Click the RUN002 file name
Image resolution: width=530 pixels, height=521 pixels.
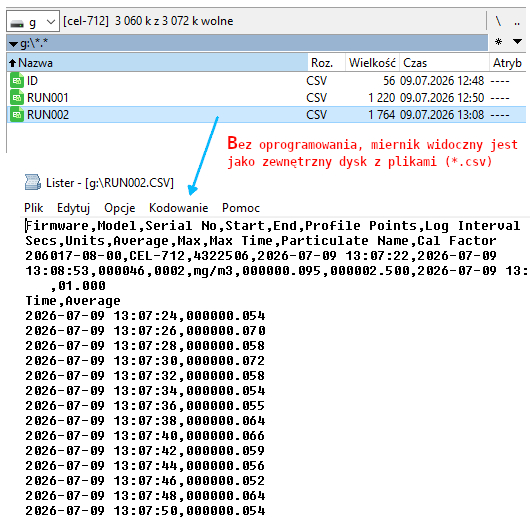pos(48,115)
